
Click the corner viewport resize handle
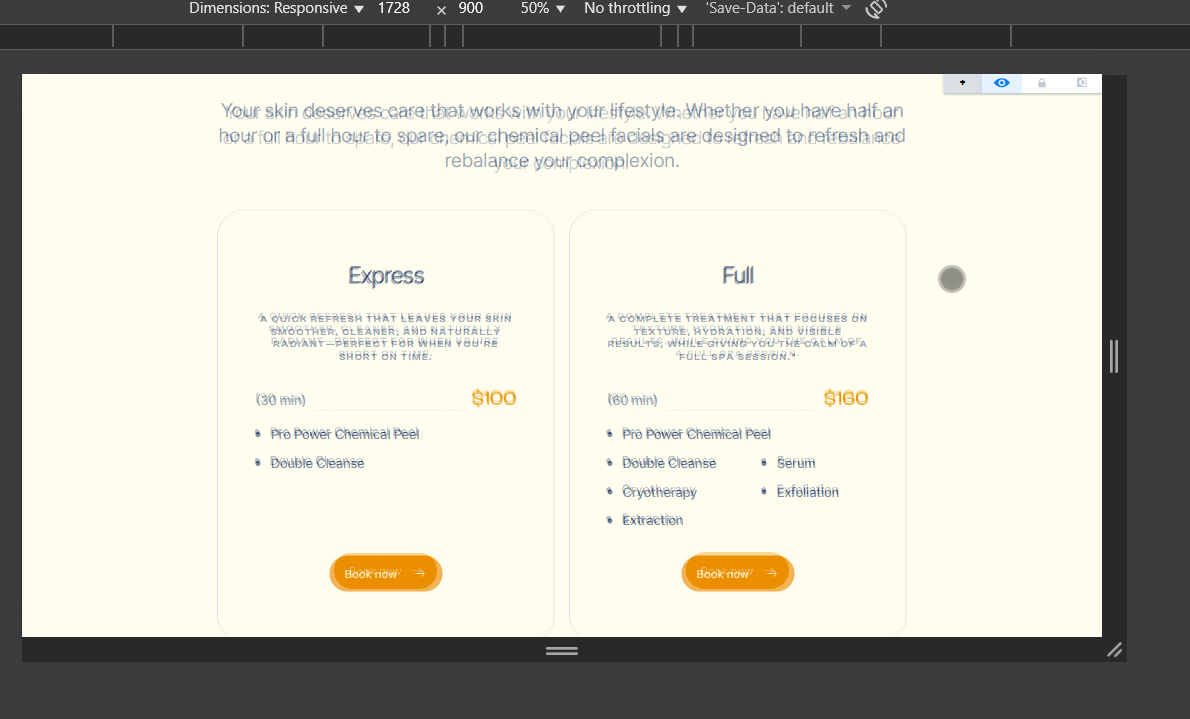click(1114, 650)
